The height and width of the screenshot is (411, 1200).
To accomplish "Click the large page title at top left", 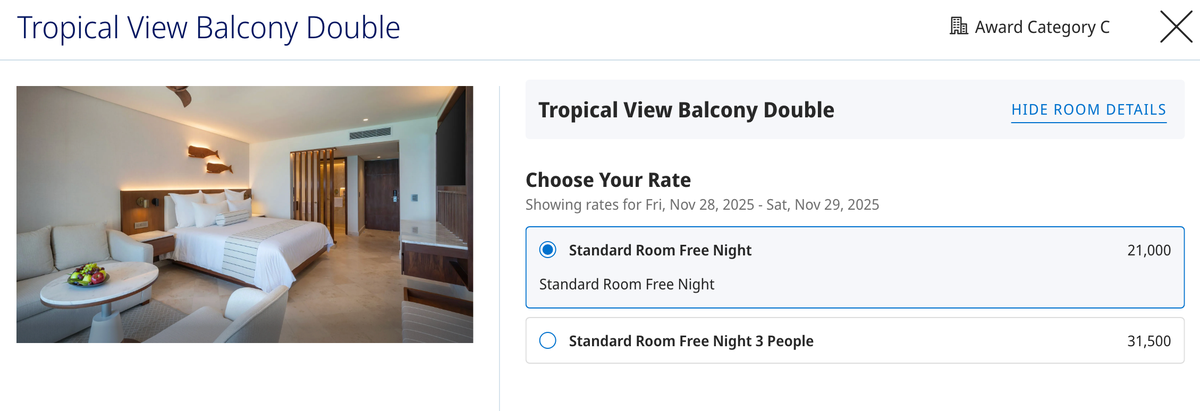I will (x=209, y=27).
